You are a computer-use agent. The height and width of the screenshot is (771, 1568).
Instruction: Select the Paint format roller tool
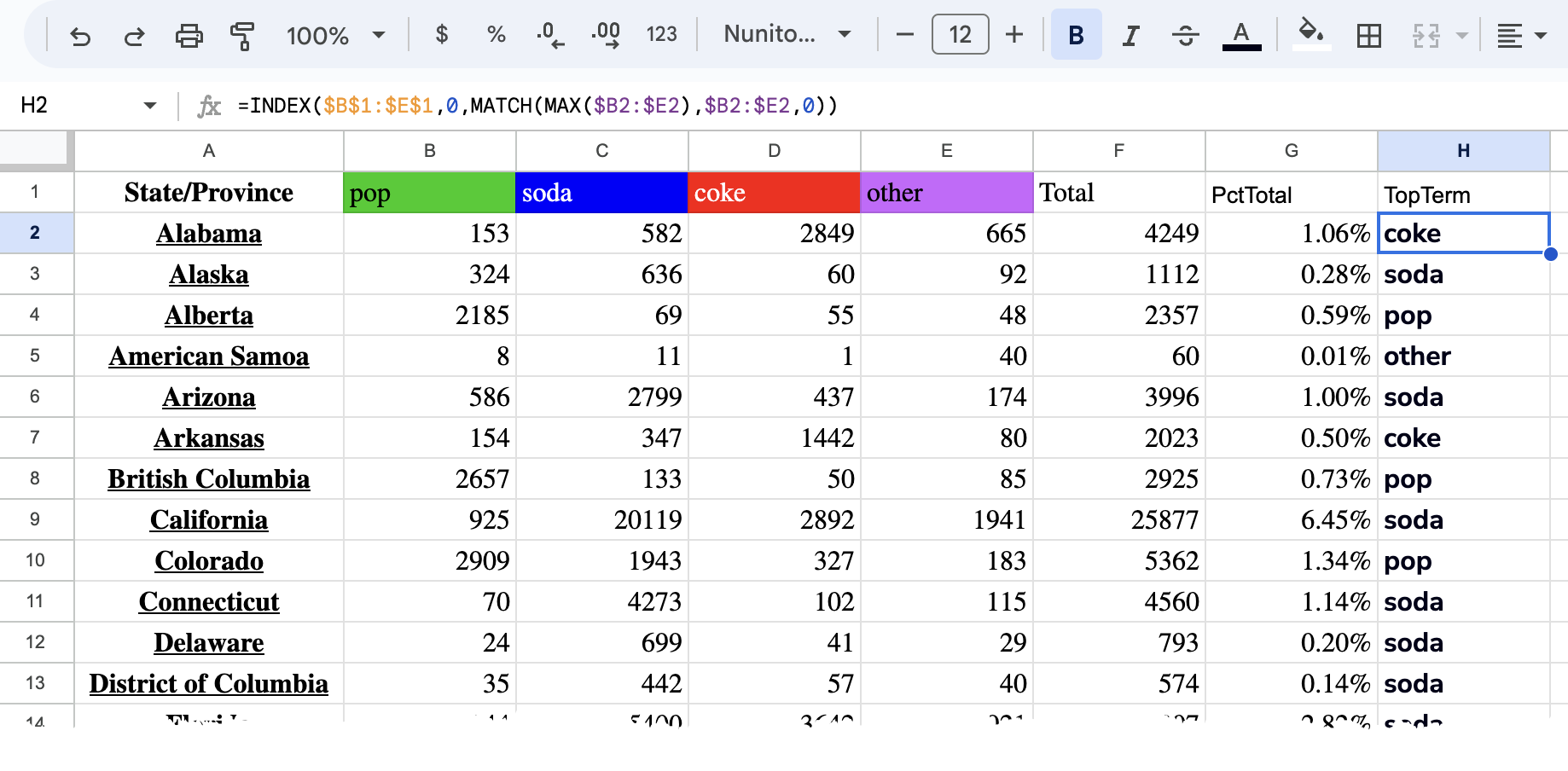(242, 36)
